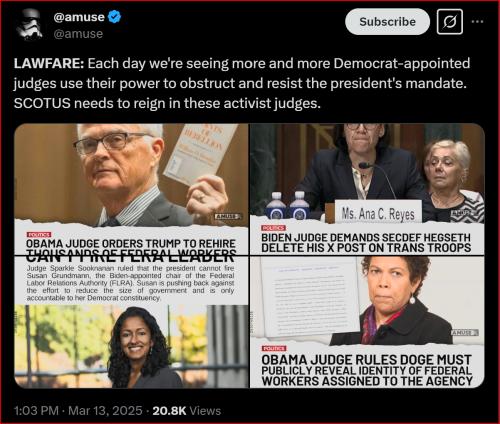Click the red POLITICS tag in first image
500x424 pixels.
pos(39,235)
